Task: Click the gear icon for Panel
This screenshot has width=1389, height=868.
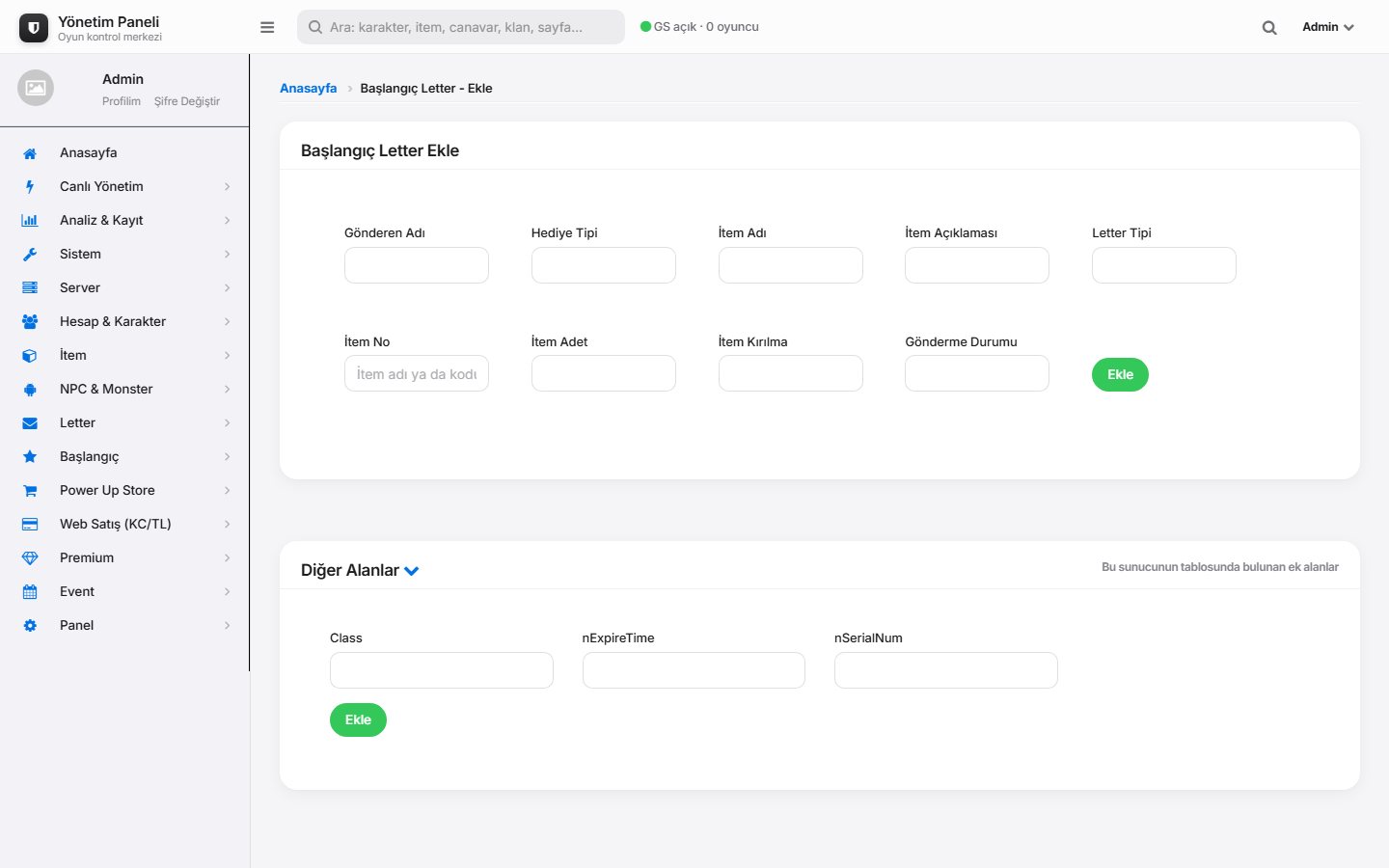Action: [x=30, y=626]
